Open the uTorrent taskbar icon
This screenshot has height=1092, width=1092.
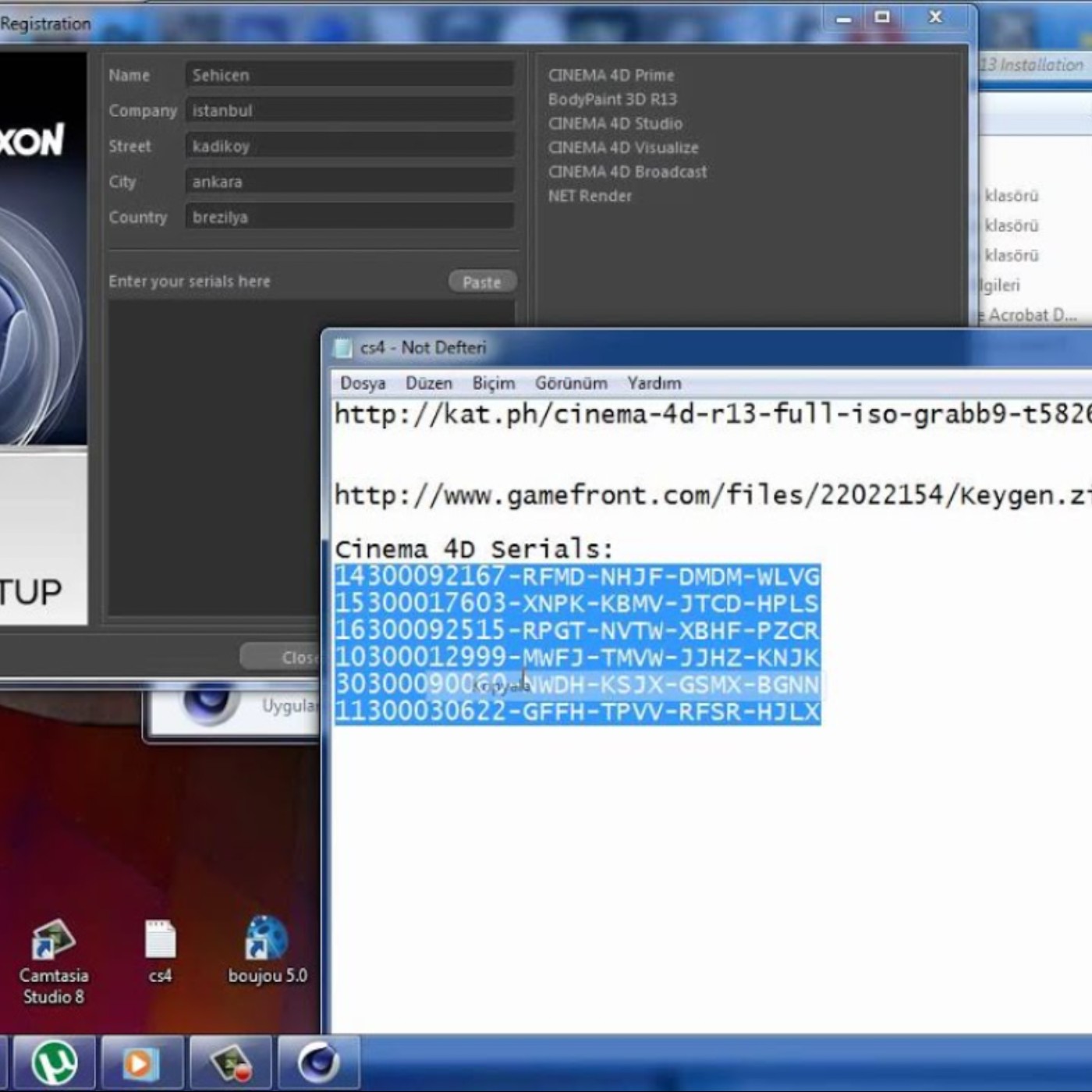[55, 1063]
